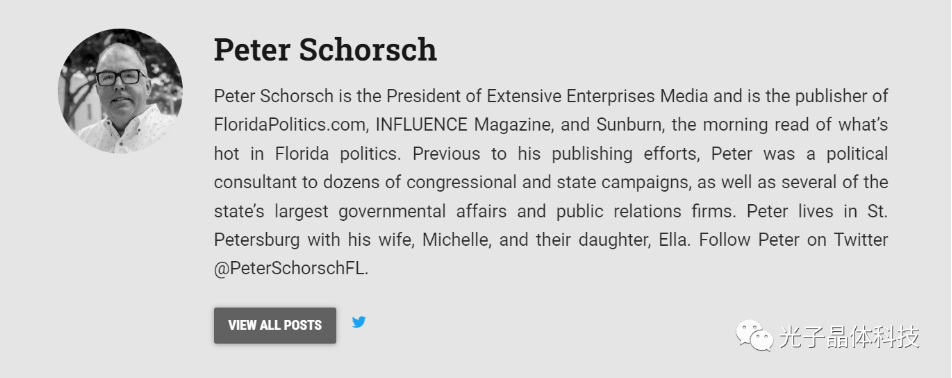
Task: Click the FloridaPolitics.com text in bio
Action: (x=291, y=125)
